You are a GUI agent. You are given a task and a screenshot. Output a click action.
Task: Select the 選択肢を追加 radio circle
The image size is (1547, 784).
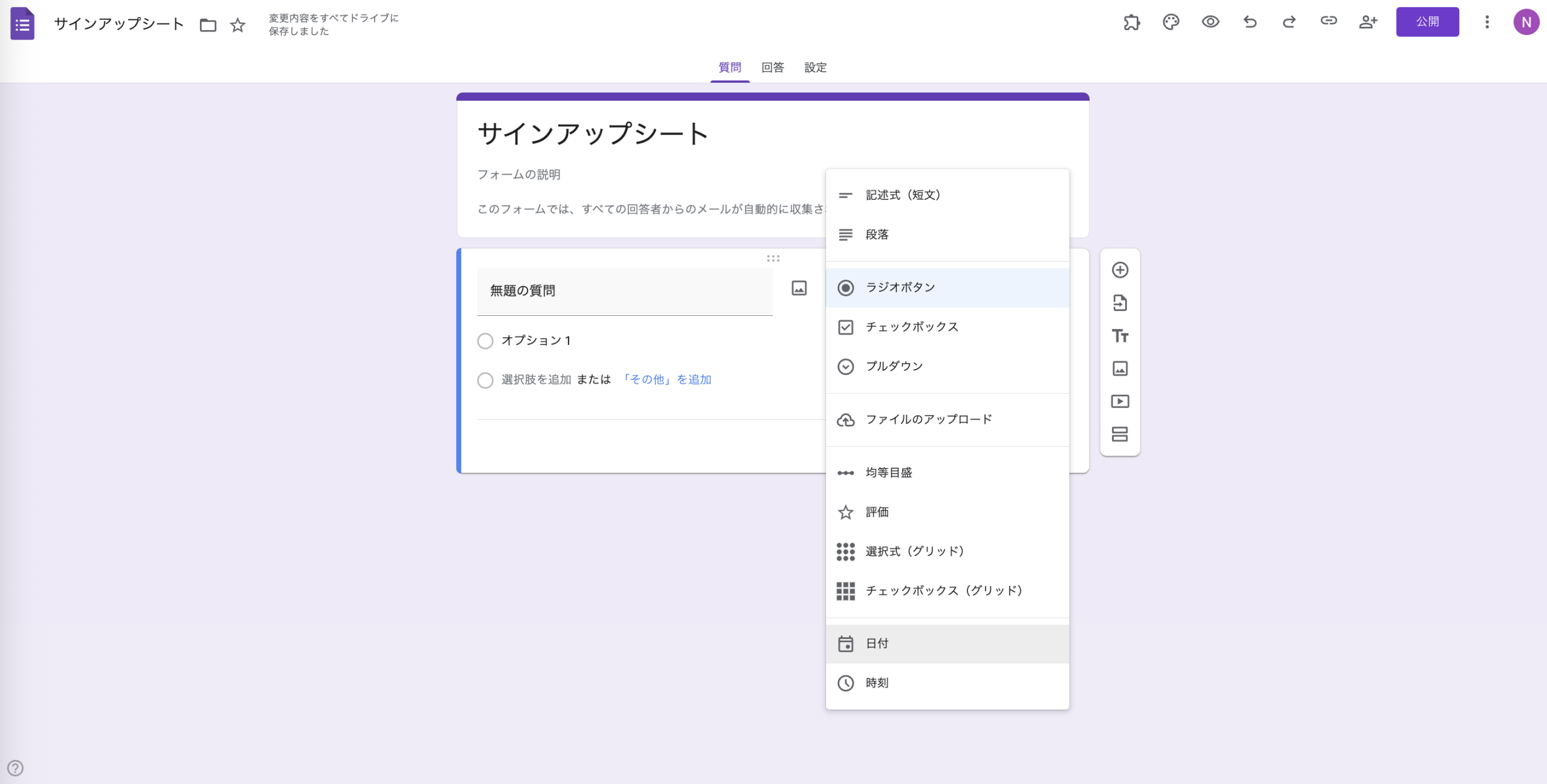point(485,381)
